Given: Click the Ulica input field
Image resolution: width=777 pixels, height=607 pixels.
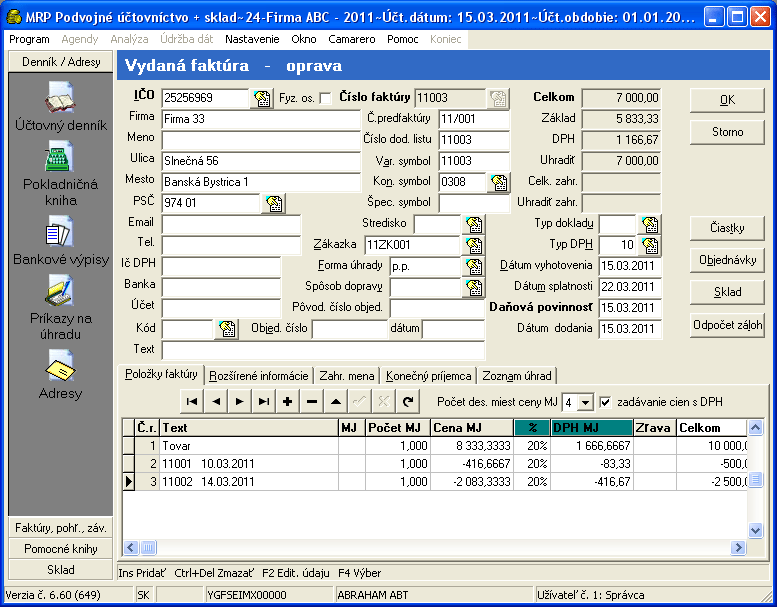Looking at the screenshot, I should [261, 161].
